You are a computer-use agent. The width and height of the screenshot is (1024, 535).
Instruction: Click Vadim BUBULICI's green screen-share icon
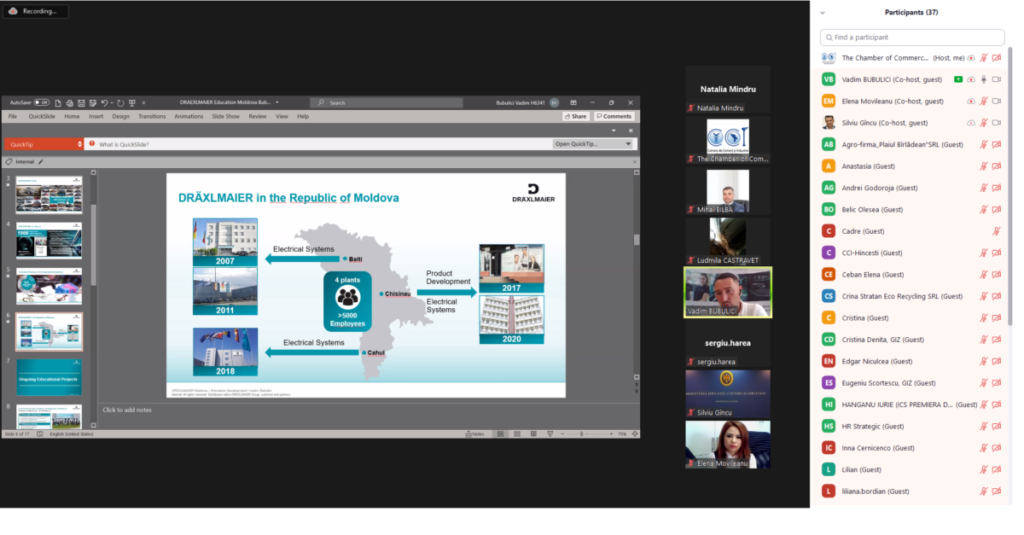pos(958,80)
